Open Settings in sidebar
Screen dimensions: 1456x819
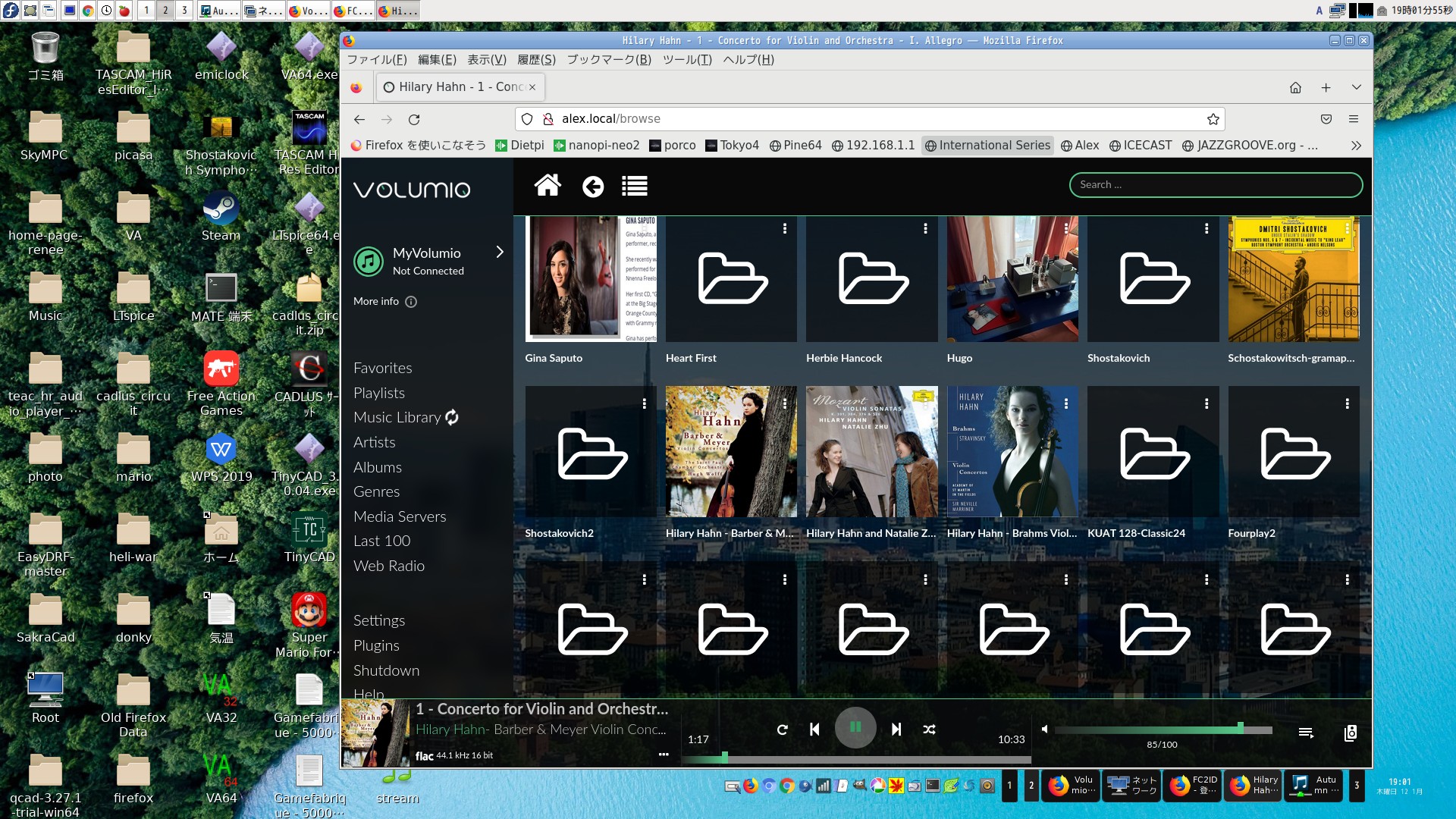(378, 620)
